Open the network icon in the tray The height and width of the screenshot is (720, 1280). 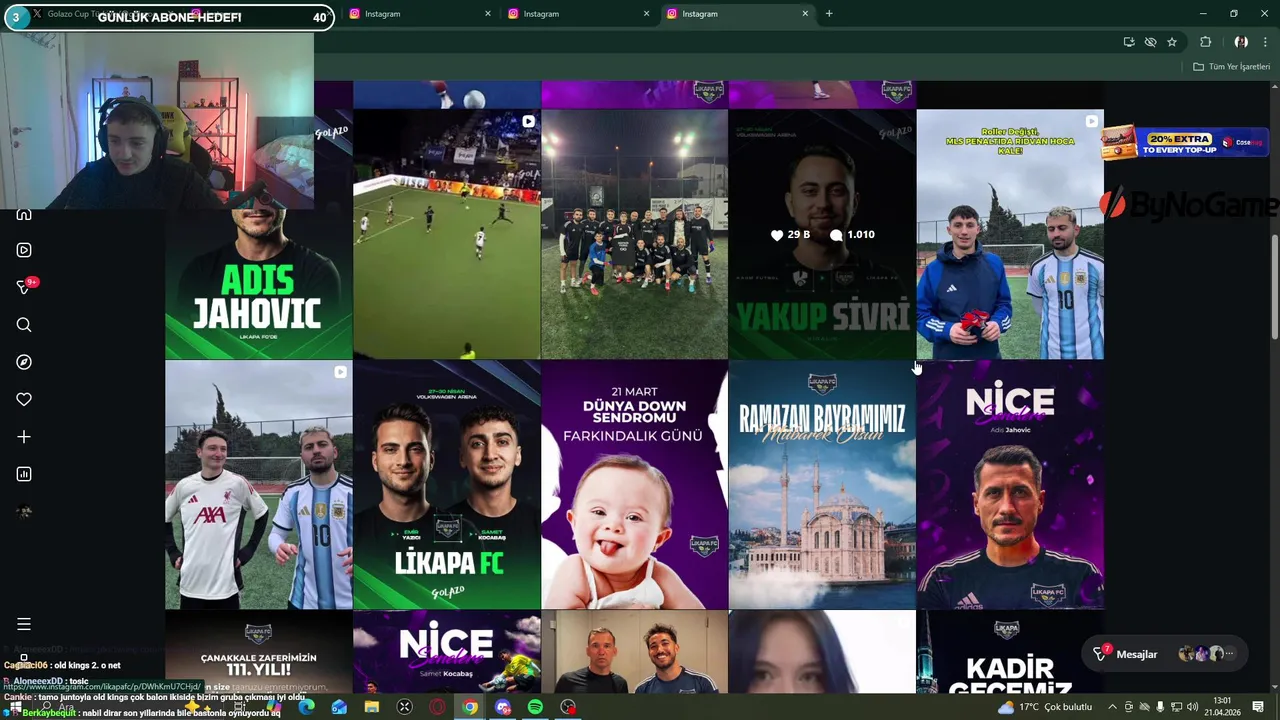pyautogui.click(x=1176, y=707)
